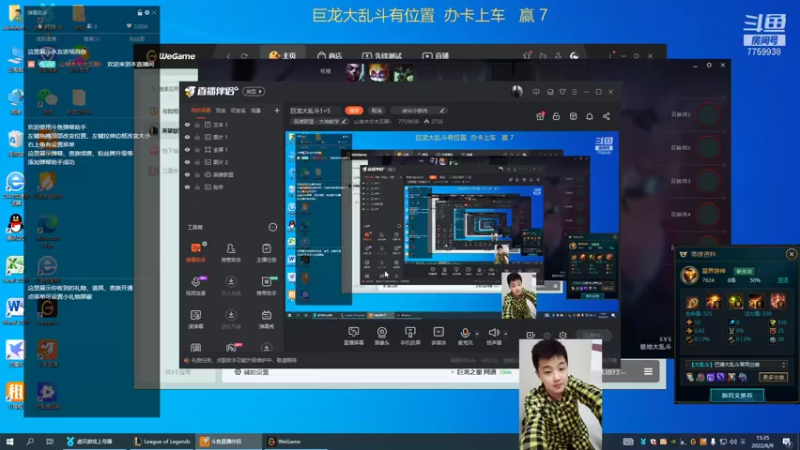Open WeGame 主页 tab

coord(283,56)
